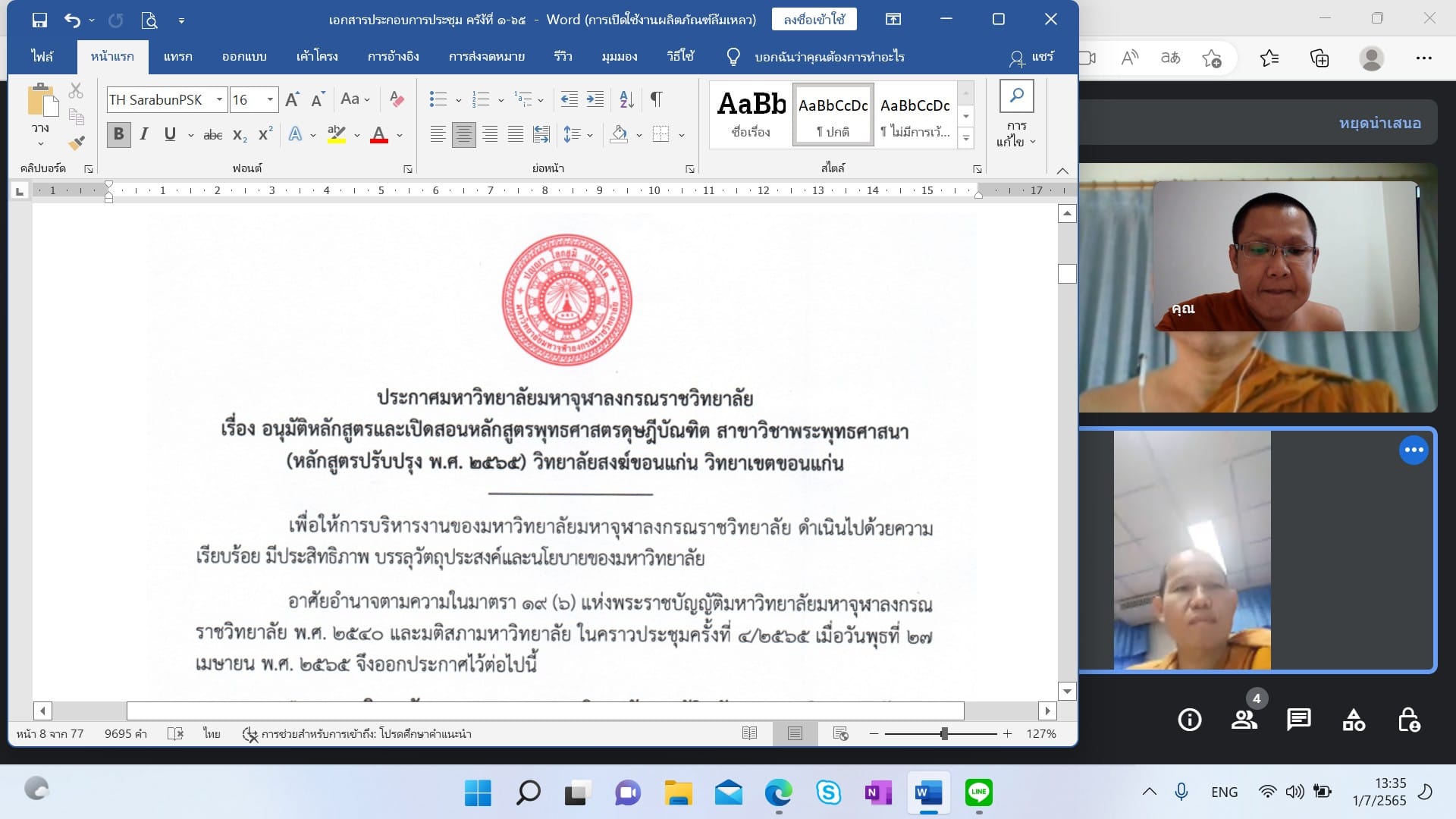This screenshot has width=1456, height=819.
Task: Switch to the การอ้างอิง (References) tab
Action: click(x=393, y=56)
